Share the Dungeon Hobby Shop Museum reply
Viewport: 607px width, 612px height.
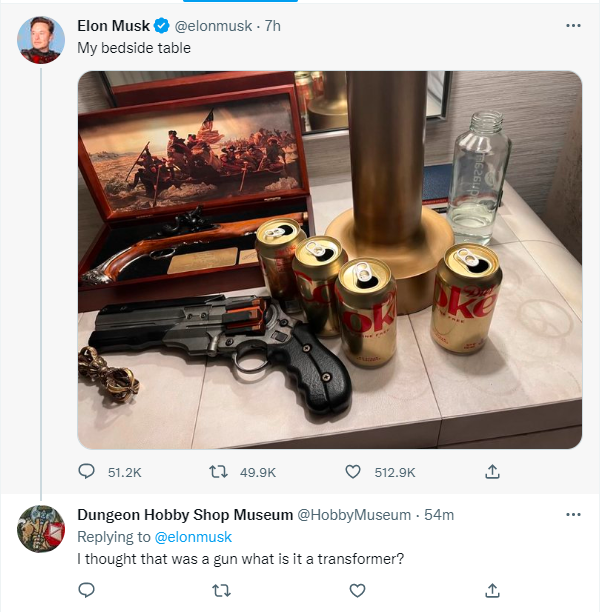492,590
